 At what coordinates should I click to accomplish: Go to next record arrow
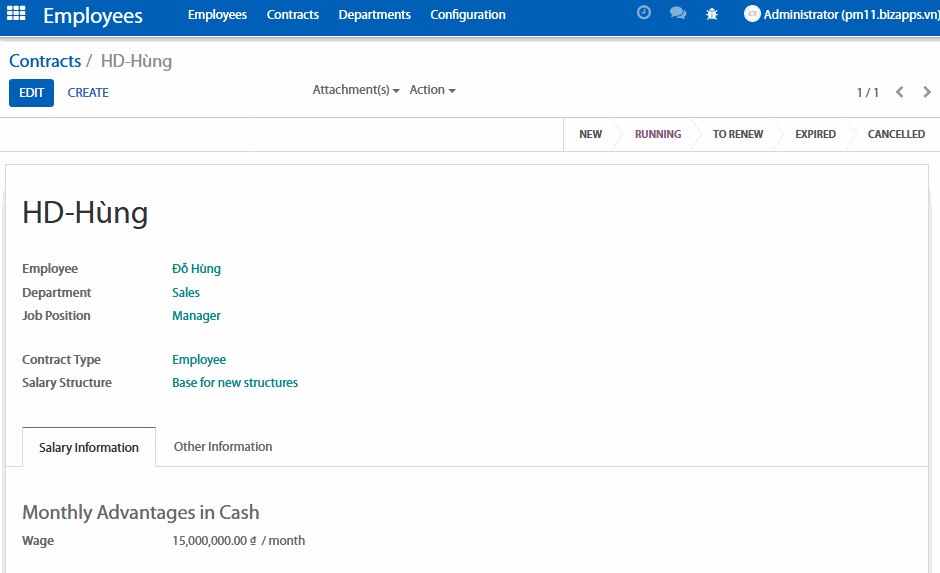926,92
